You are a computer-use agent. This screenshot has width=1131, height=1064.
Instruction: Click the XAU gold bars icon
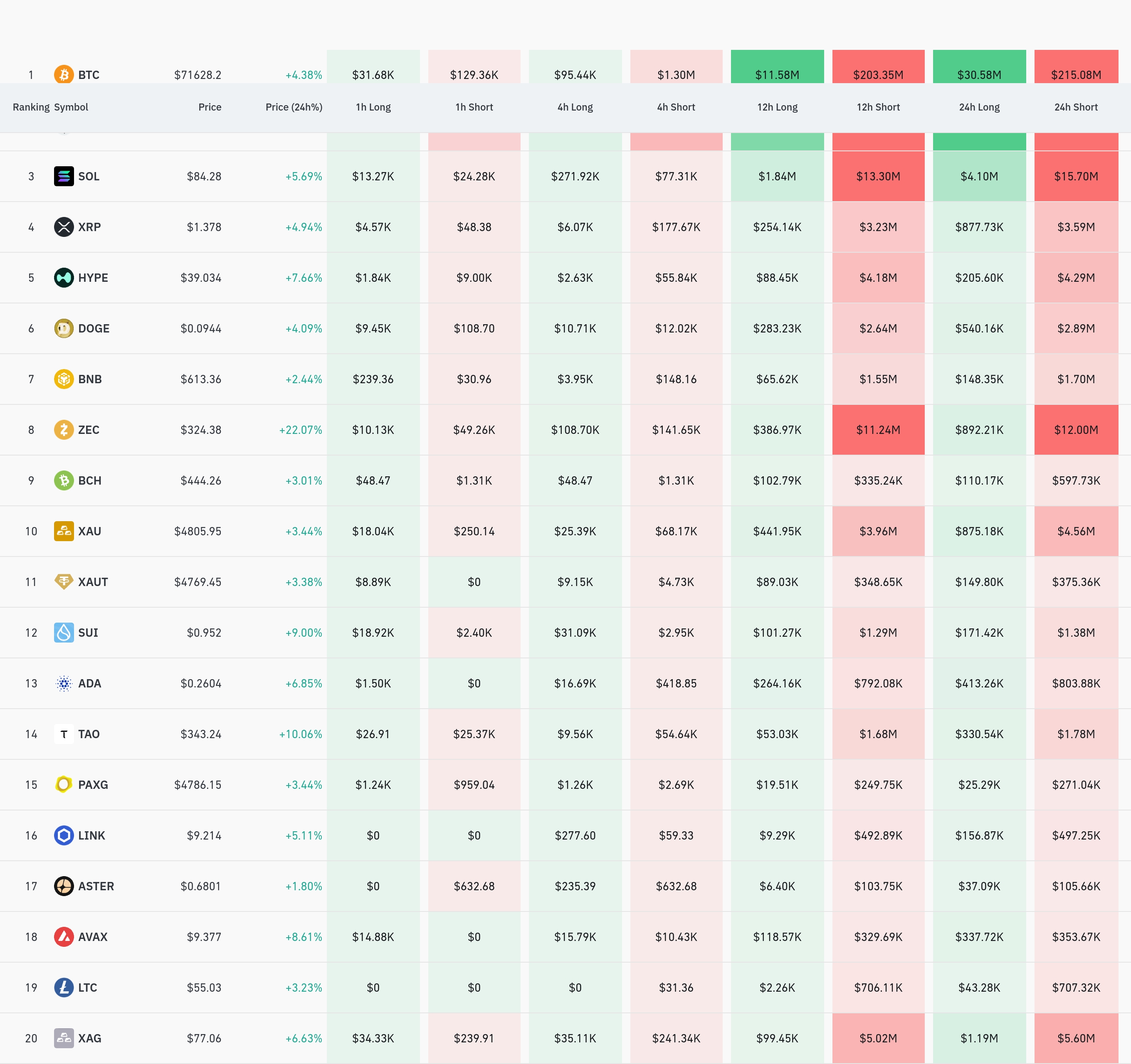pyautogui.click(x=64, y=531)
